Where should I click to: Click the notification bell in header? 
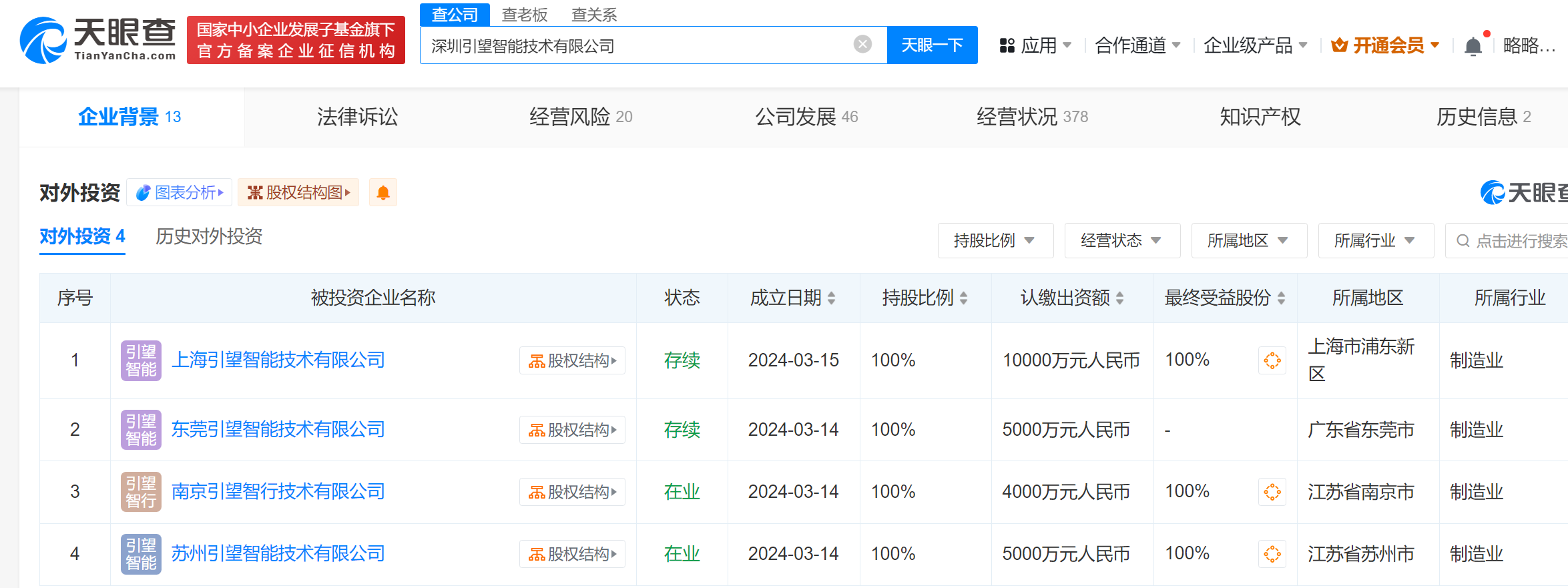1473,46
